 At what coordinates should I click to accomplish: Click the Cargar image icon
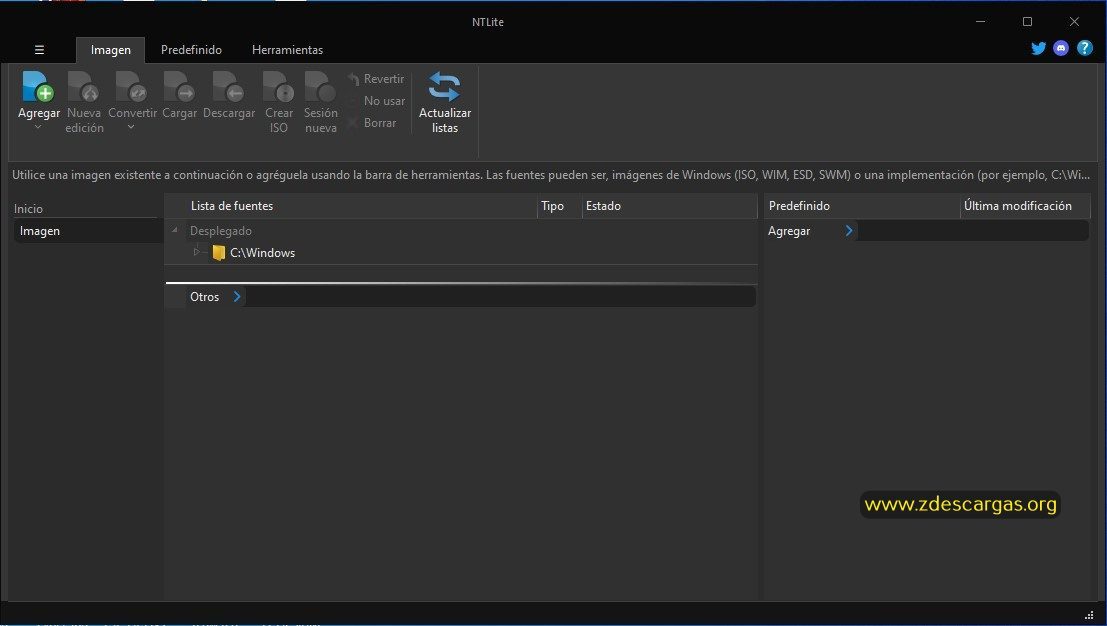179,86
